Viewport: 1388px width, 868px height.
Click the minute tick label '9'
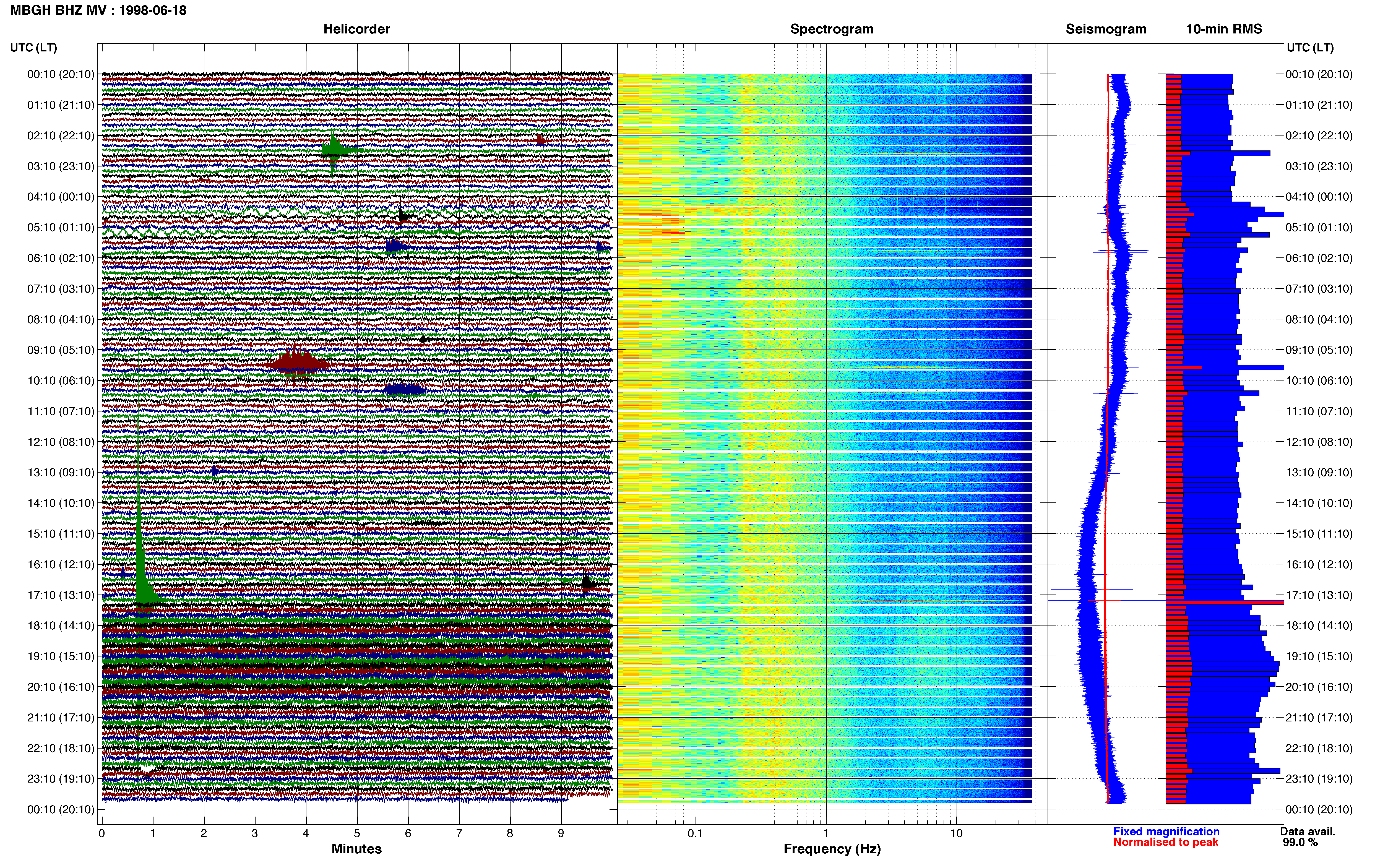pos(561,833)
